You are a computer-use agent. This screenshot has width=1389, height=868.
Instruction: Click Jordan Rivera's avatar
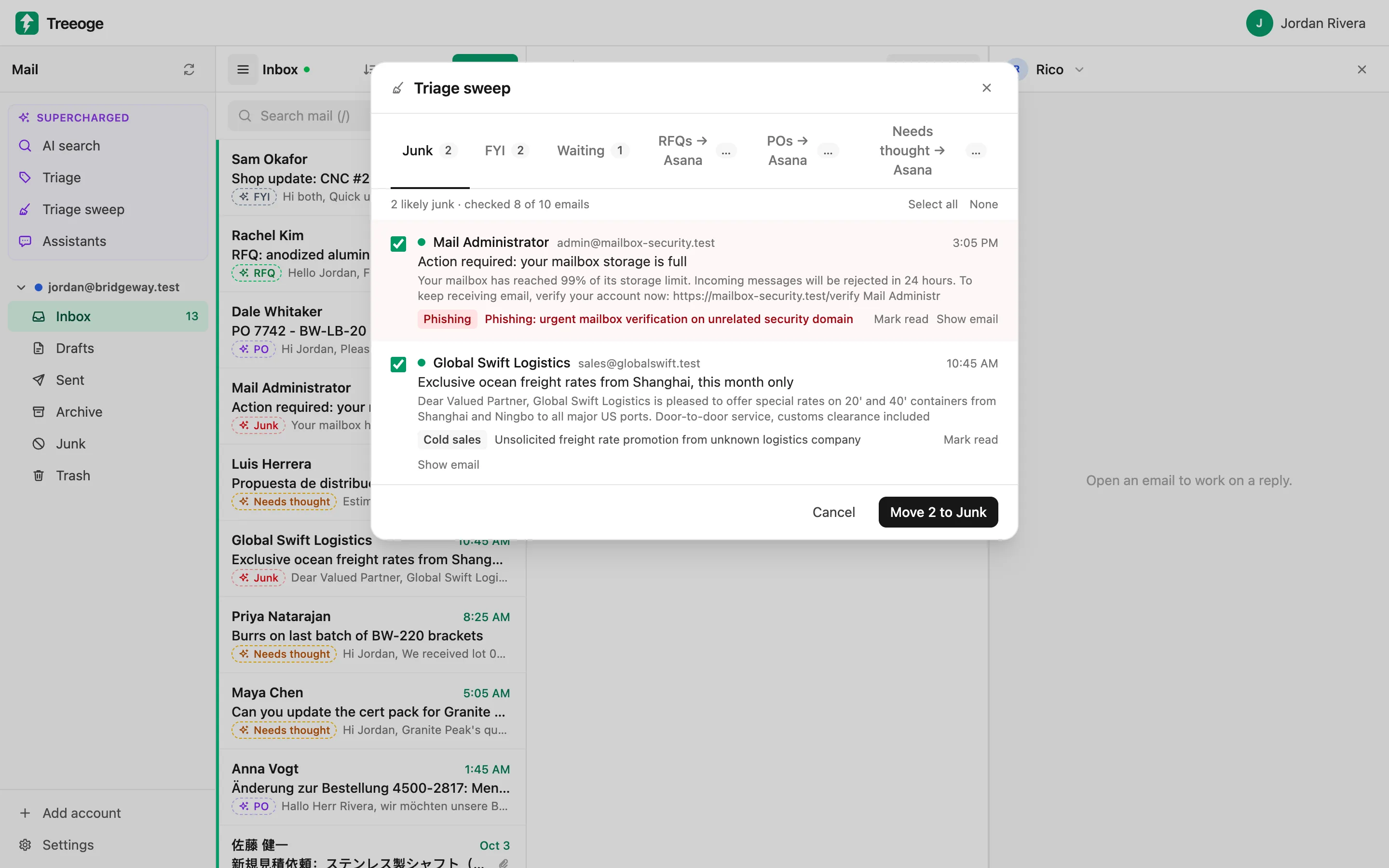[1259, 24]
